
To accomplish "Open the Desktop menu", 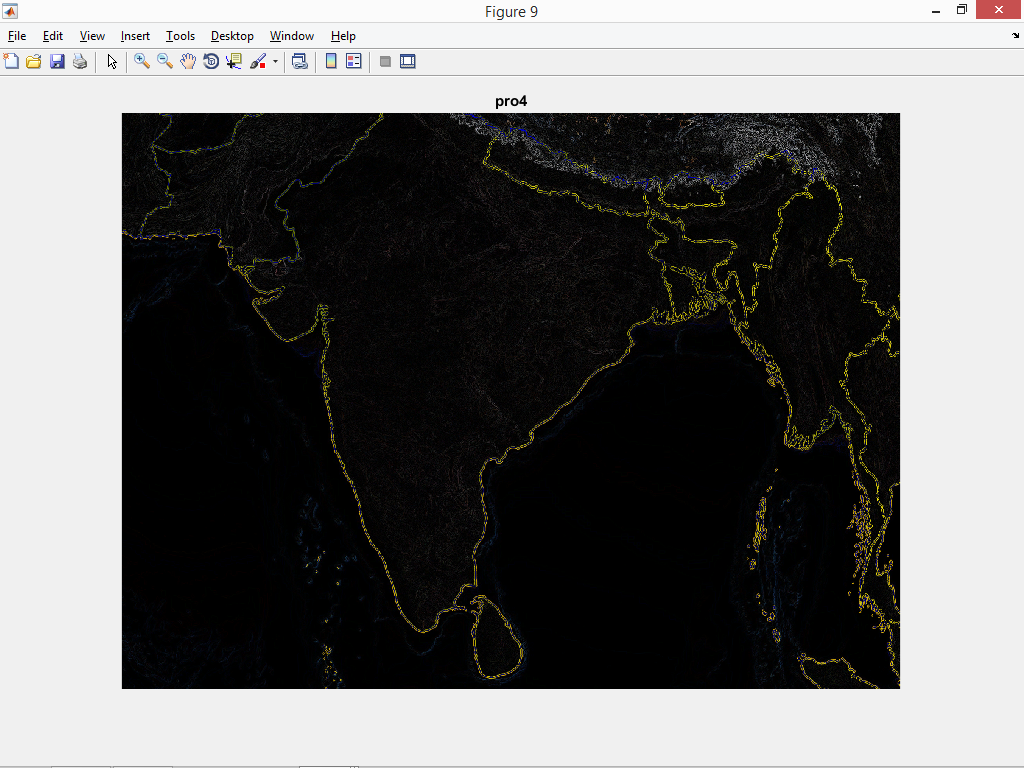I will (232, 36).
